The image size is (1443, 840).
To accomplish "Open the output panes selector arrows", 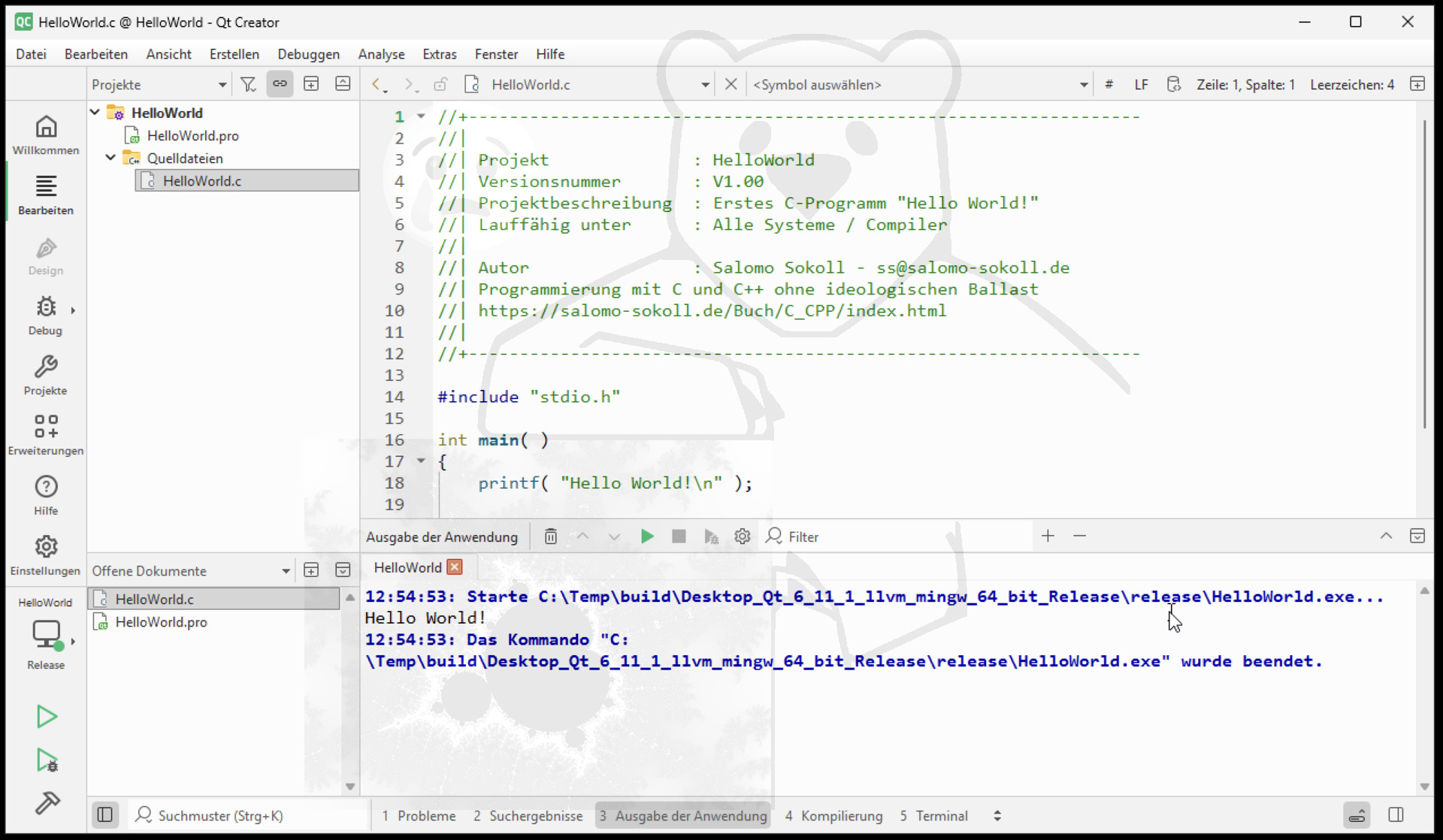I will (997, 816).
